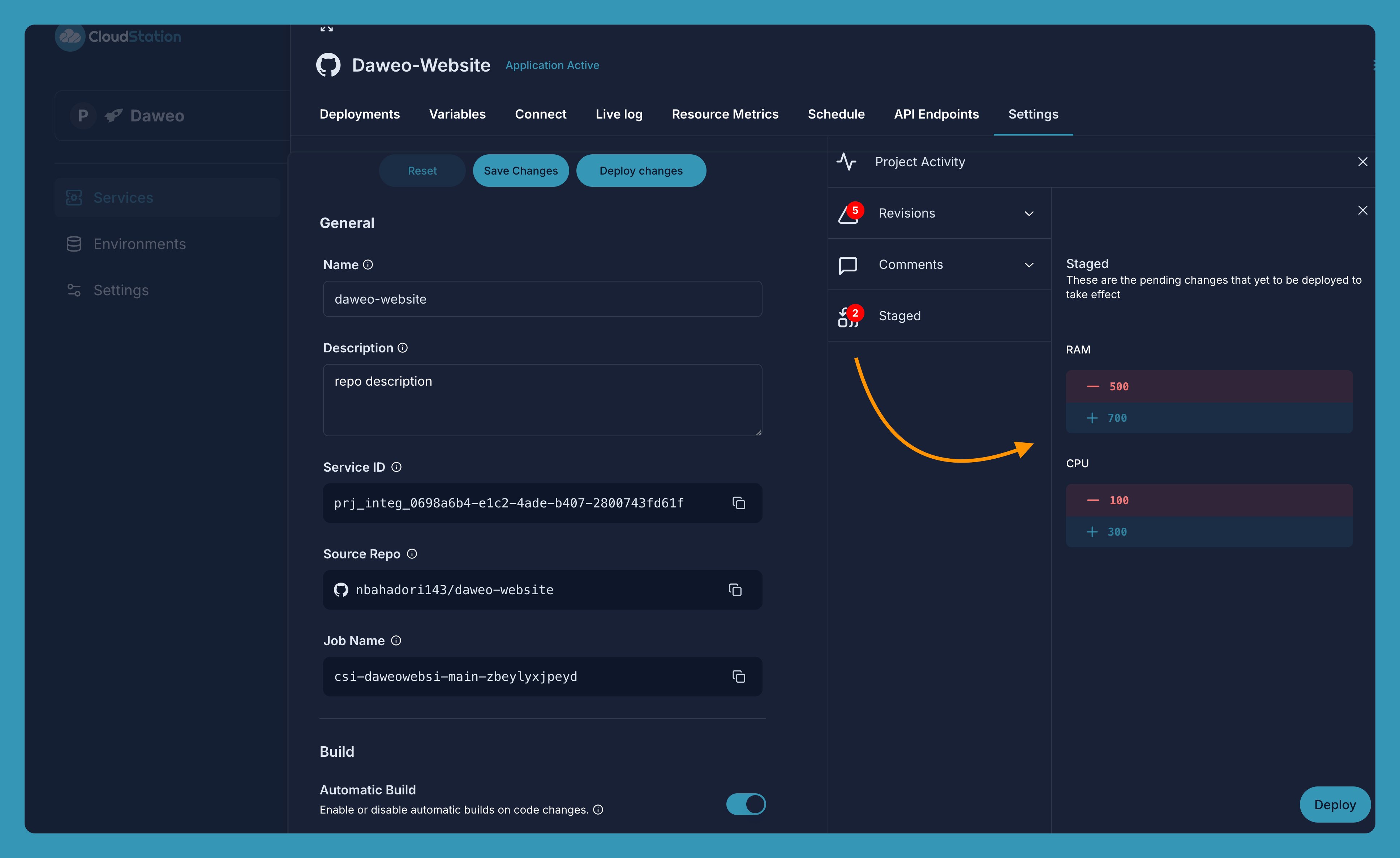Expand the Comments chevron

pos(1029,265)
